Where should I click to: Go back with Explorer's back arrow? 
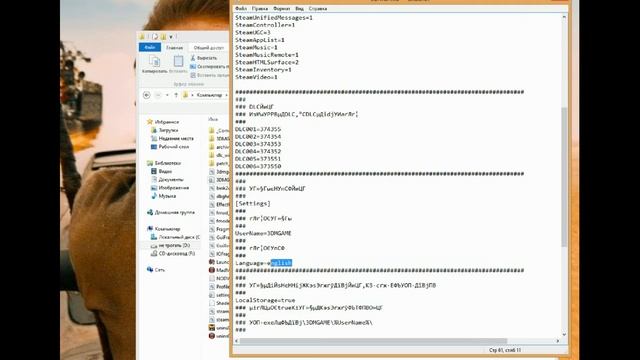pos(147,95)
